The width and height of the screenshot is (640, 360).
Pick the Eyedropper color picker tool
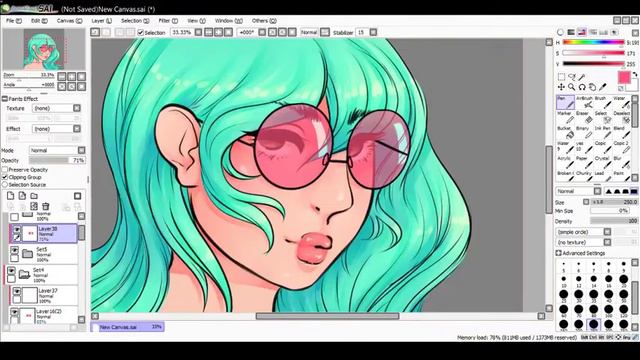[x=603, y=87]
